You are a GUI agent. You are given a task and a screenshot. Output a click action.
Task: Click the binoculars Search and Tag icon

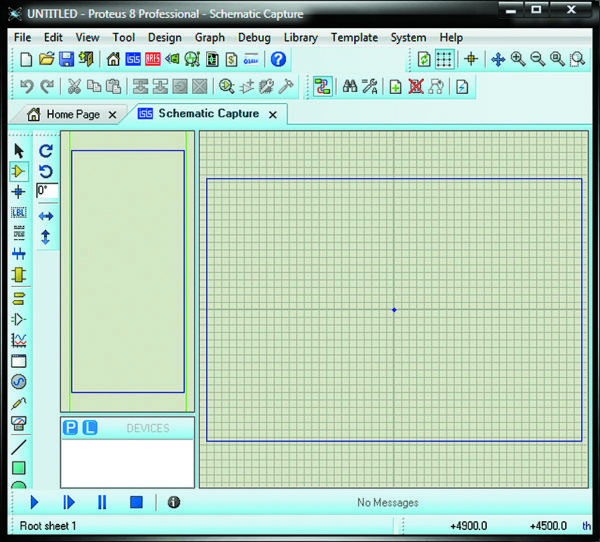[350, 87]
